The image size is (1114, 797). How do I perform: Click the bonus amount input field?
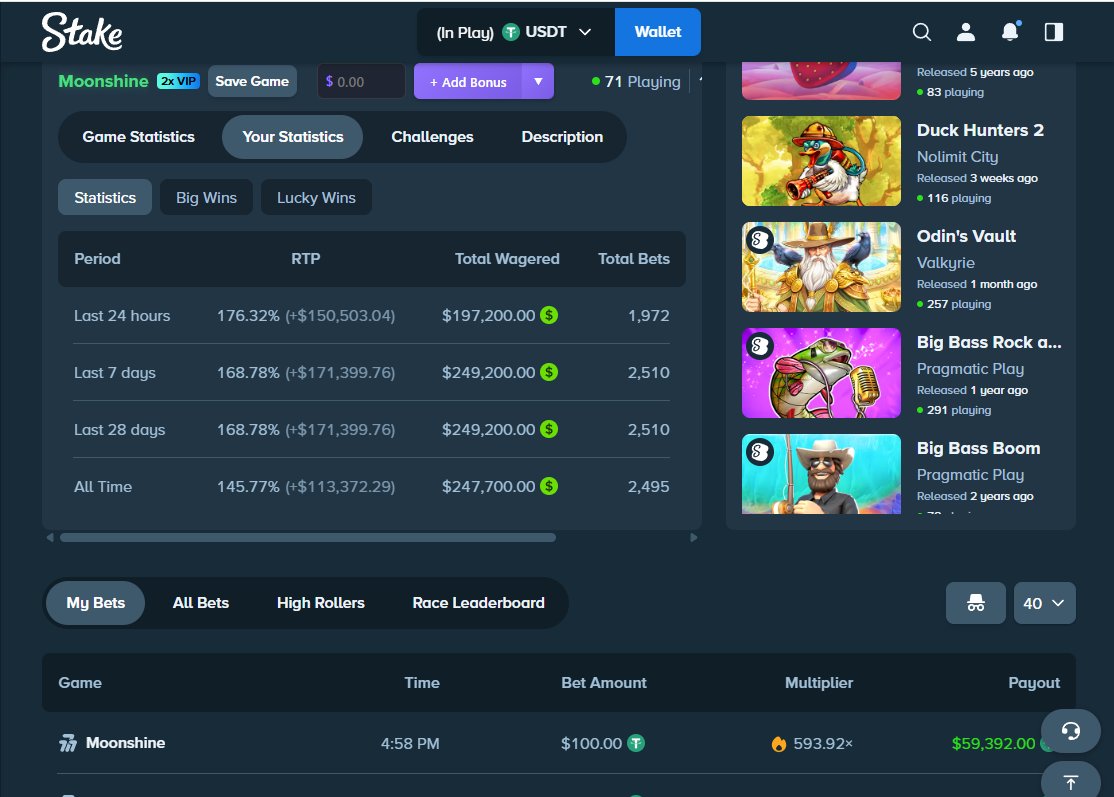click(361, 82)
